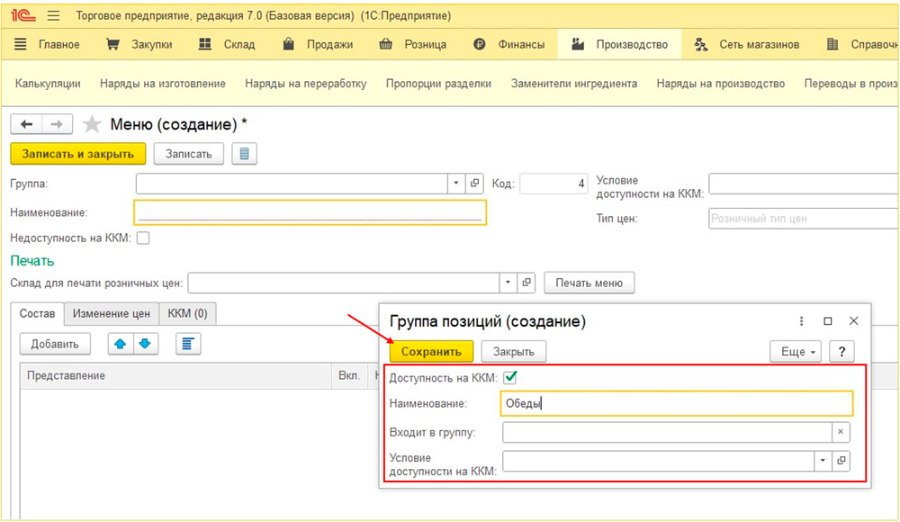Image resolution: width=900 pixels, height=522 pixels.
Task: Open the Склад section
Action: pos(227,44)
